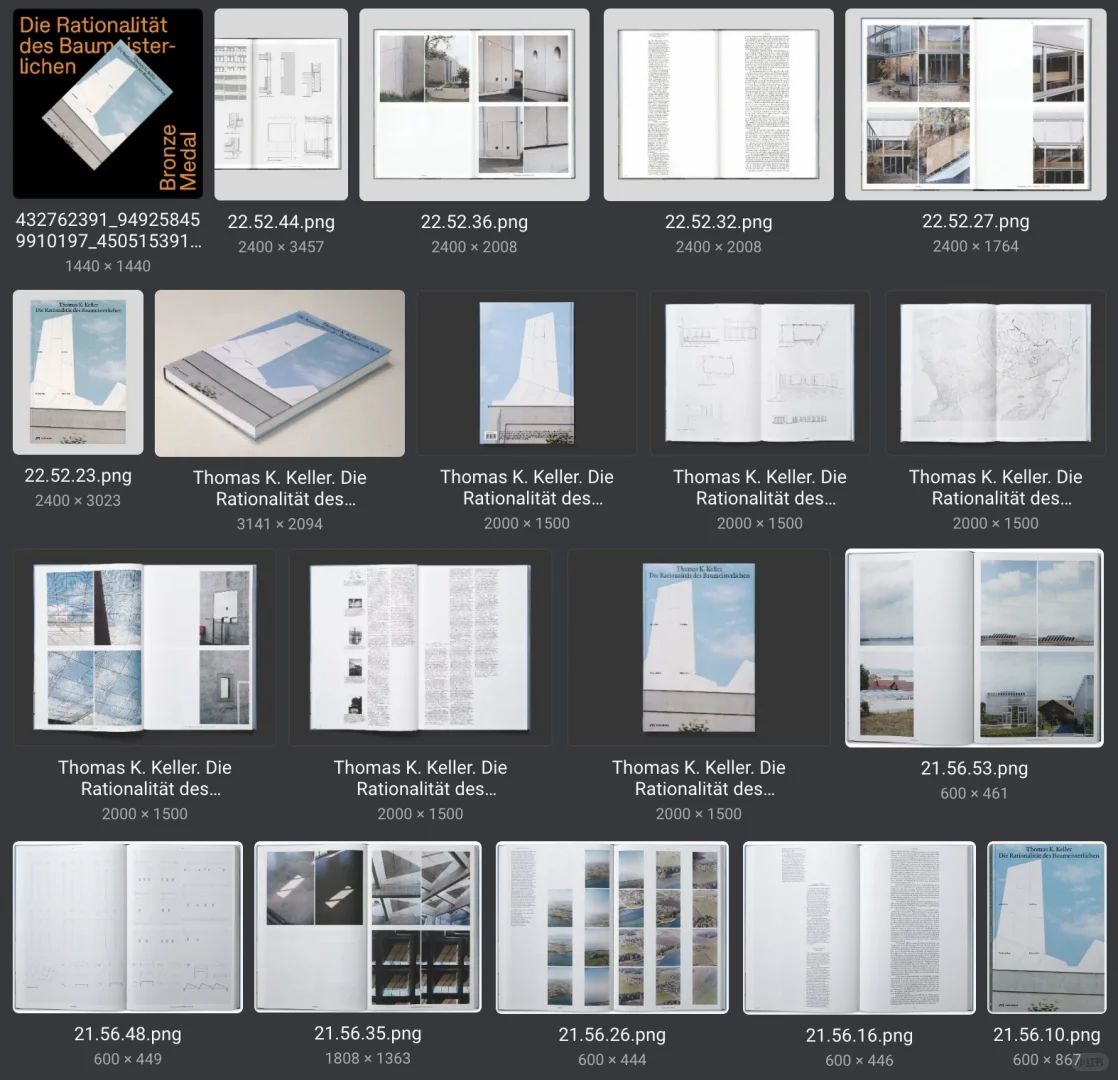Screen dimensions: 1118x1080
Task: Open the back cover thumbnail with barcode
Action: (527, 373)
